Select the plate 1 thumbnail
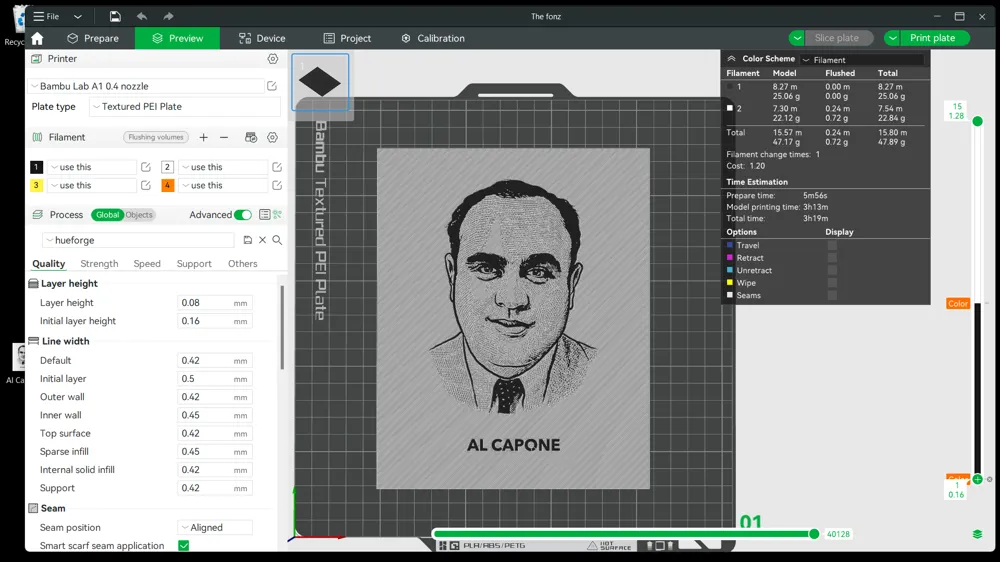Viewport: 1000px width, 562px height. [320, 82]
